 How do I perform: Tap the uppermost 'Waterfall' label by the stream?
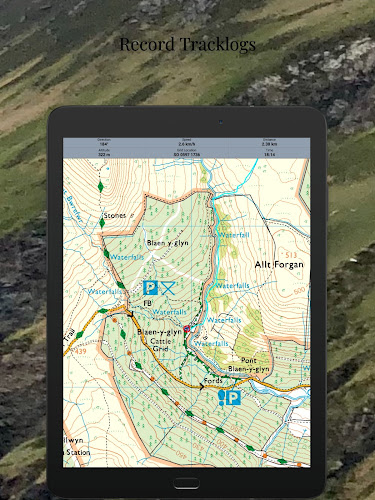click(x=234, y=235)
